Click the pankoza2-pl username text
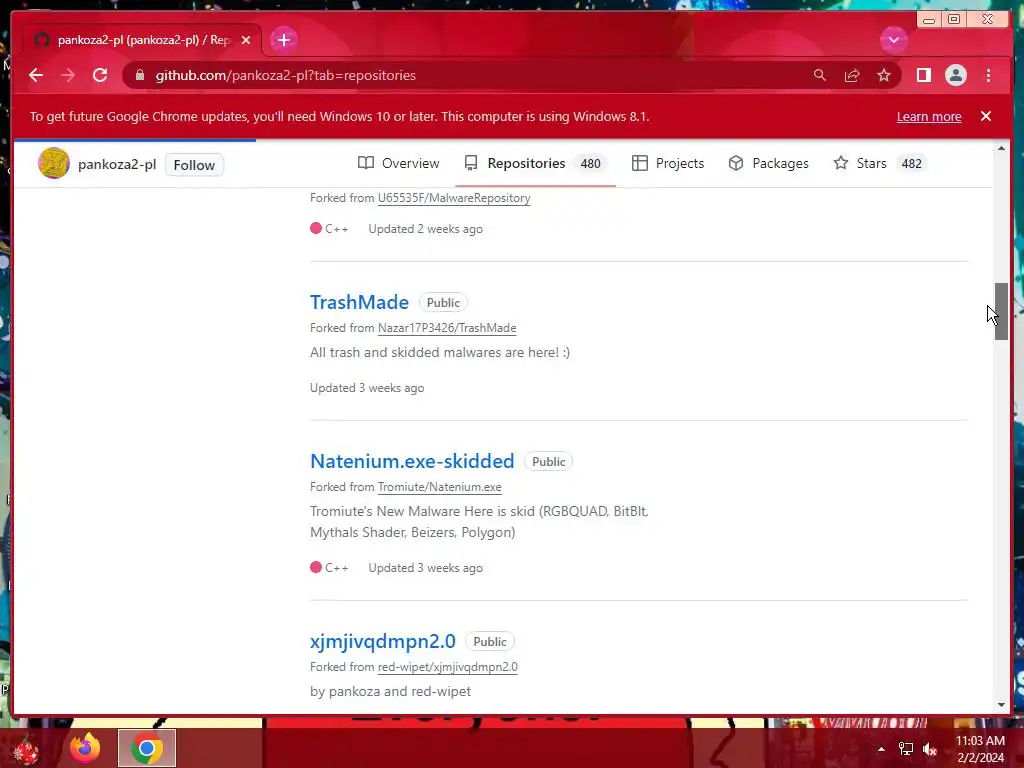The image size is (1024, 768). click(x=117, y=164)
